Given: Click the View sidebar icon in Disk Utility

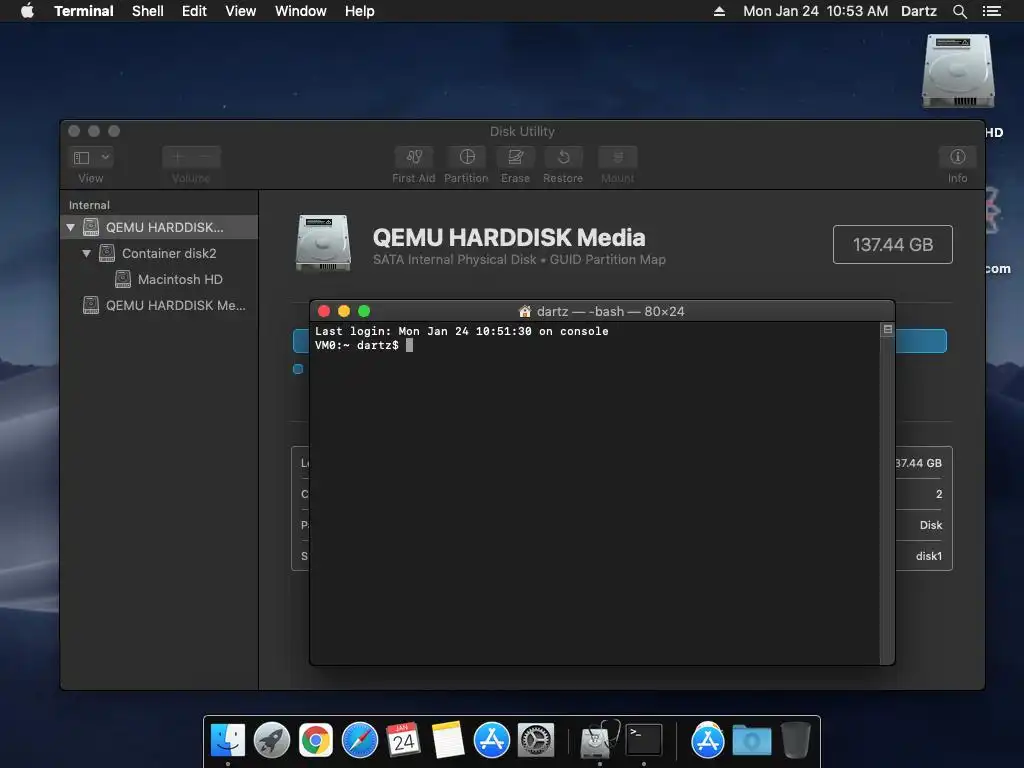Looking at the screenshot, I should [82, 157].
